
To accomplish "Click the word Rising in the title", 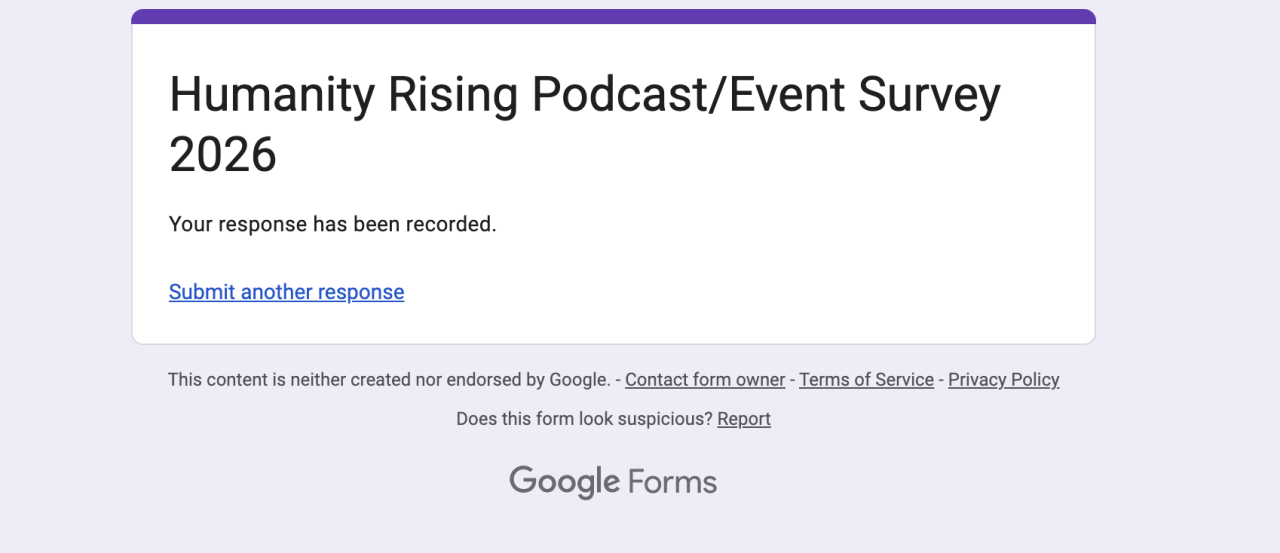I will coord(453,95).
